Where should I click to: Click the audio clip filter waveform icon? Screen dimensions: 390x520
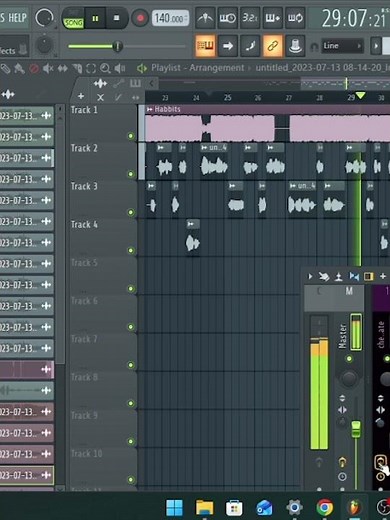(x=100, y=84)
